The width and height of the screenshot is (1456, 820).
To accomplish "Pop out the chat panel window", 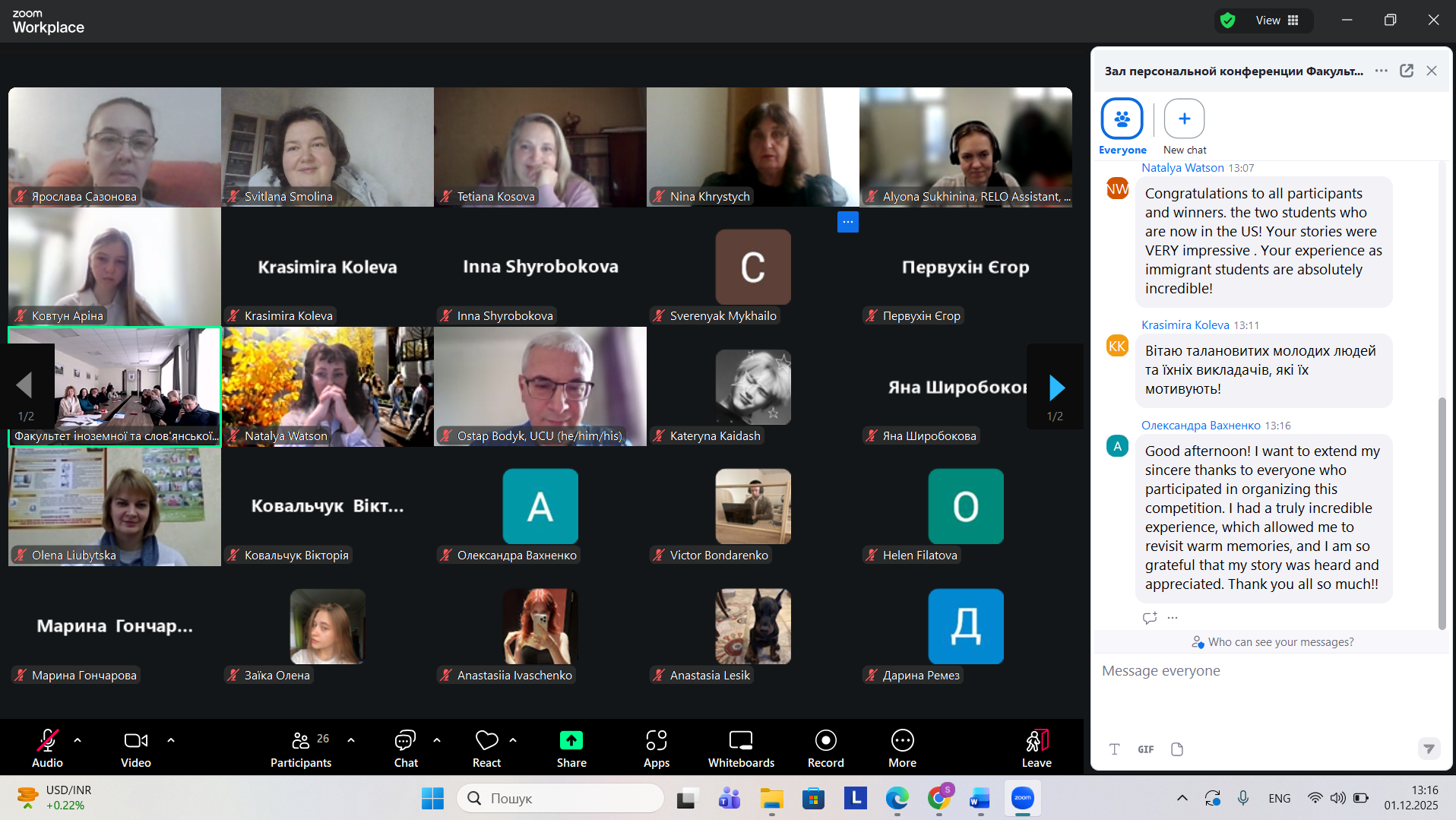I will click(1407, 71).
